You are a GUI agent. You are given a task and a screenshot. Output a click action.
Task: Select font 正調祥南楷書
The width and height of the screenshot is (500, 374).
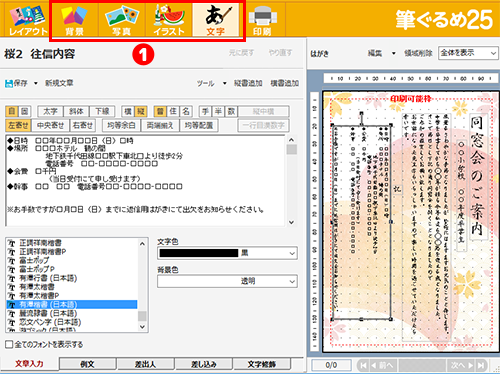coord(40,243)
